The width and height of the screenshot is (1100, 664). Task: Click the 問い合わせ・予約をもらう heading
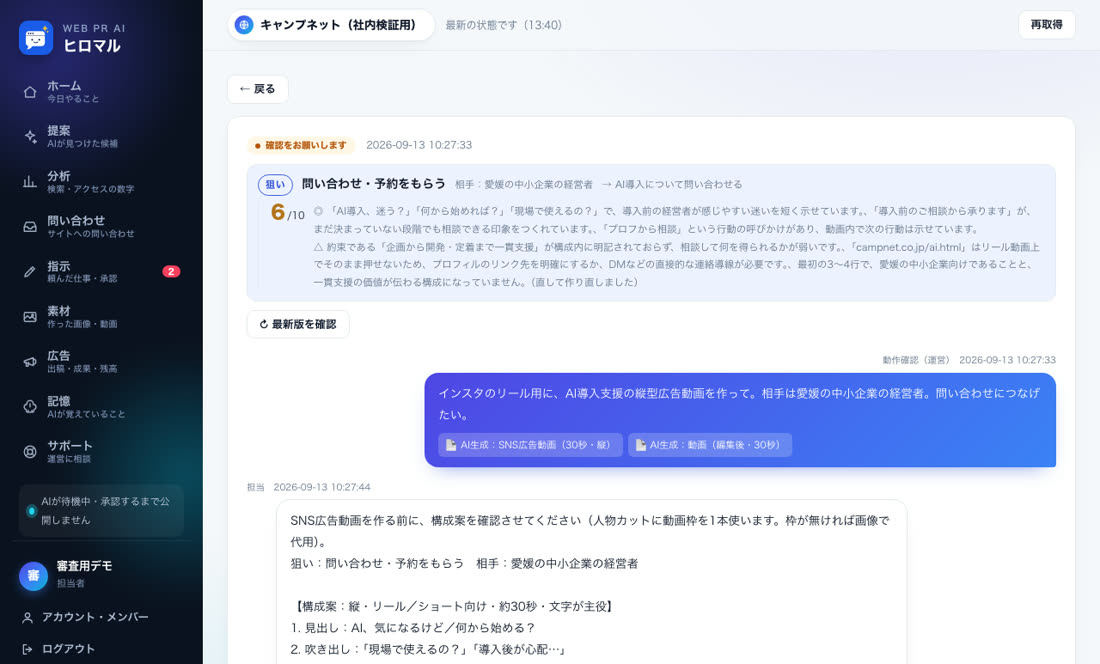[374, 184]
